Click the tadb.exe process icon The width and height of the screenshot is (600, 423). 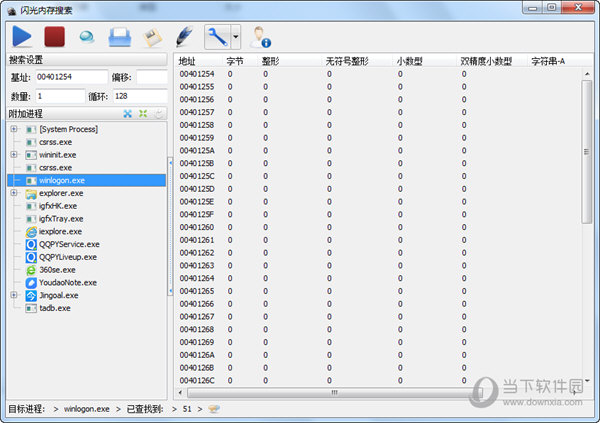31,308
